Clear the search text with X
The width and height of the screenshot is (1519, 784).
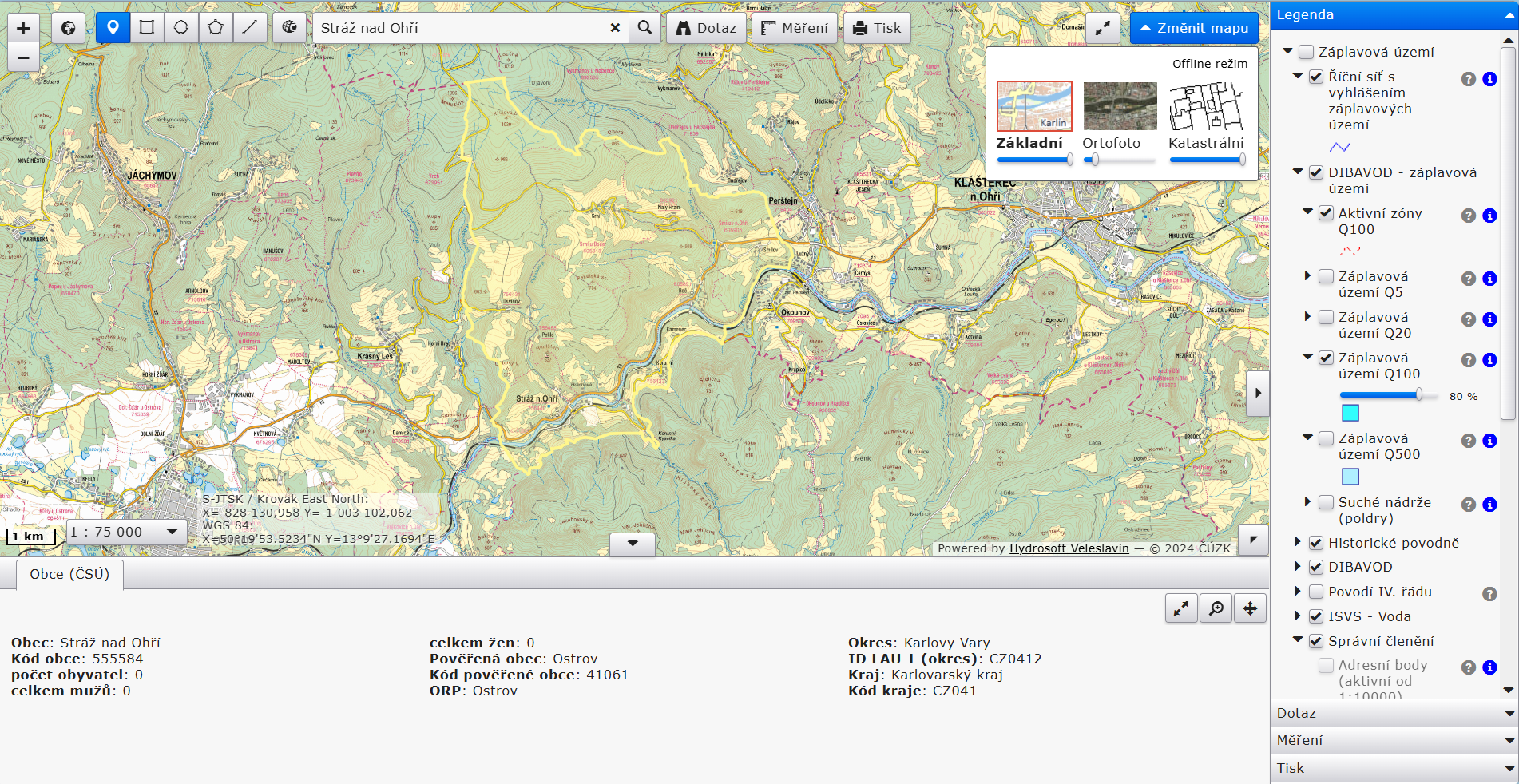[615, 28]
